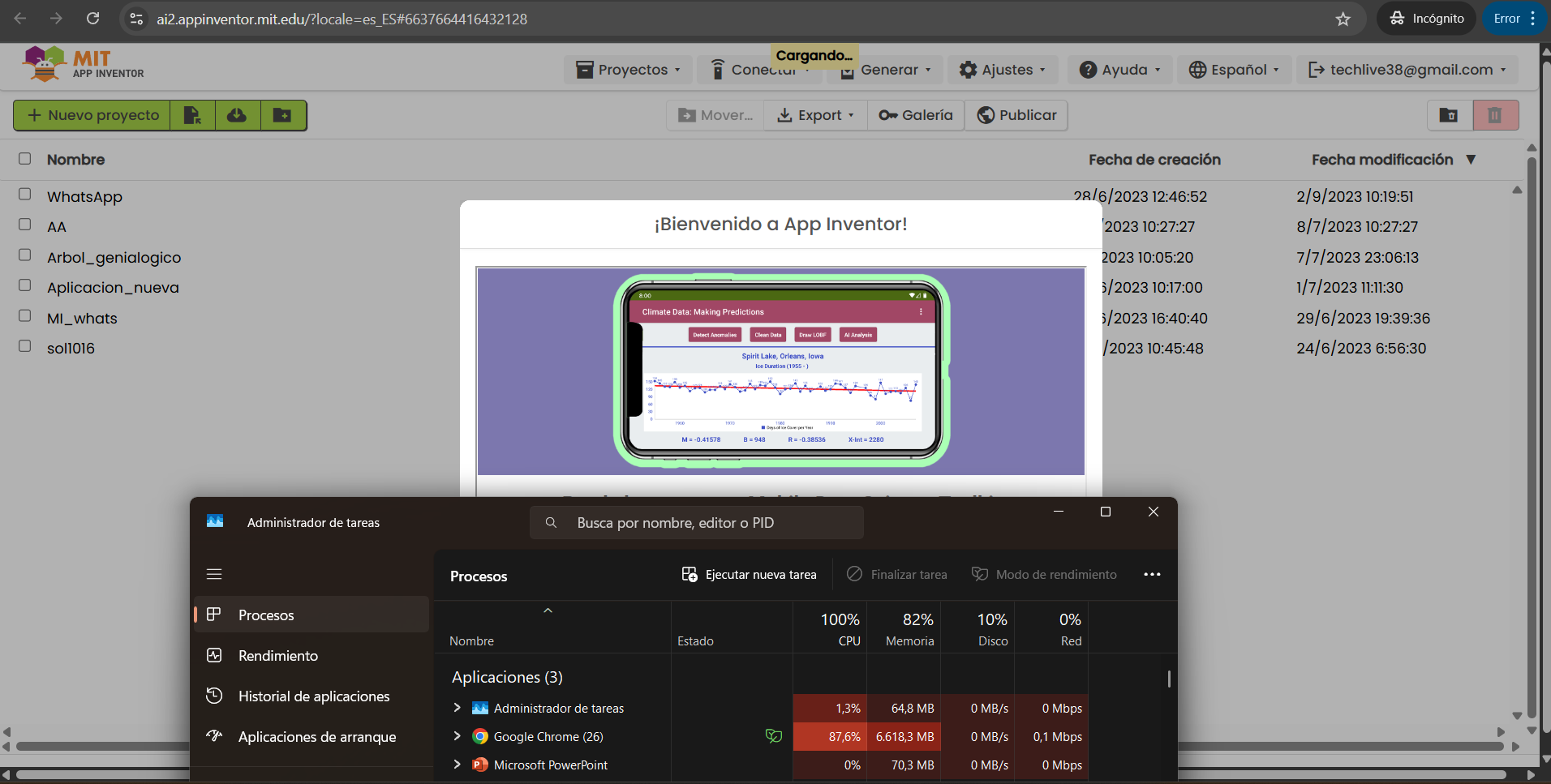Click Ejecutar nueva tarea
This screenshot has height=784, width=1551.
pyautogui.click(x=750, y=574)
